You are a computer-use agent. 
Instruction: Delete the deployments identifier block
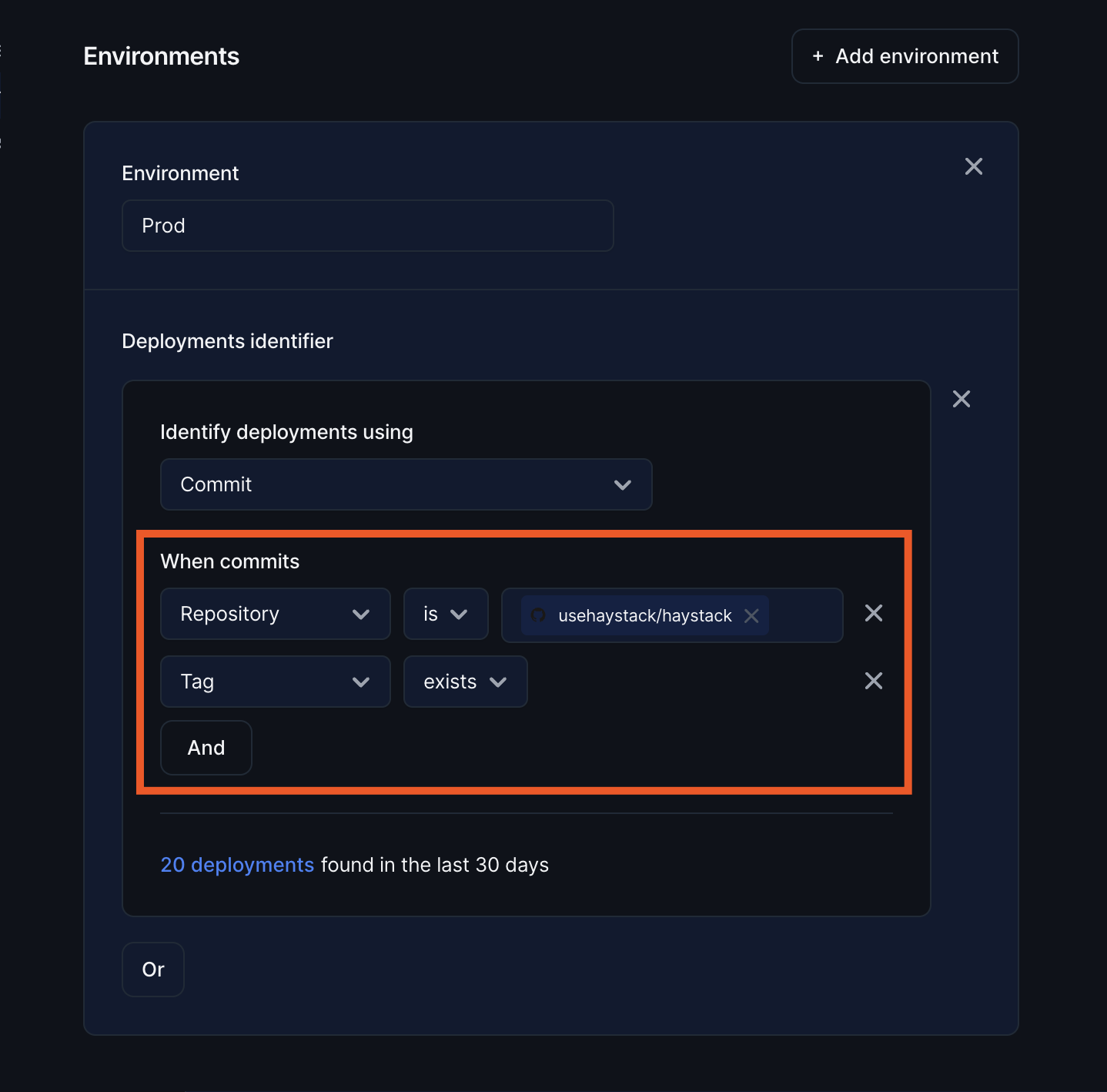(961, 399)
